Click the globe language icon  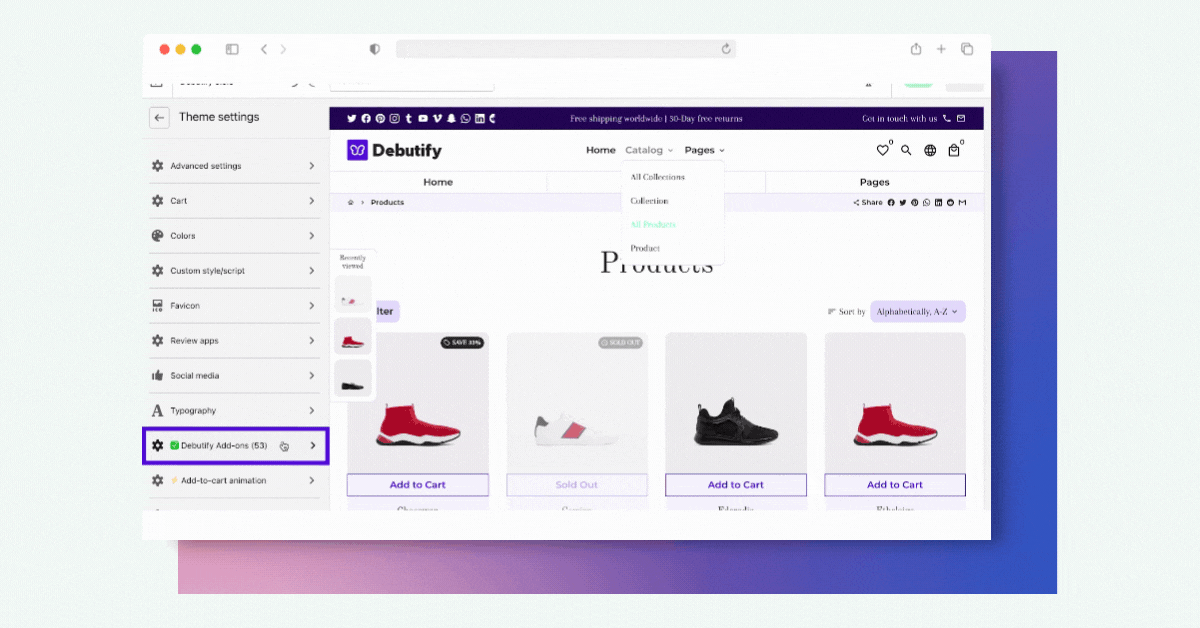[x=930, y=151]
